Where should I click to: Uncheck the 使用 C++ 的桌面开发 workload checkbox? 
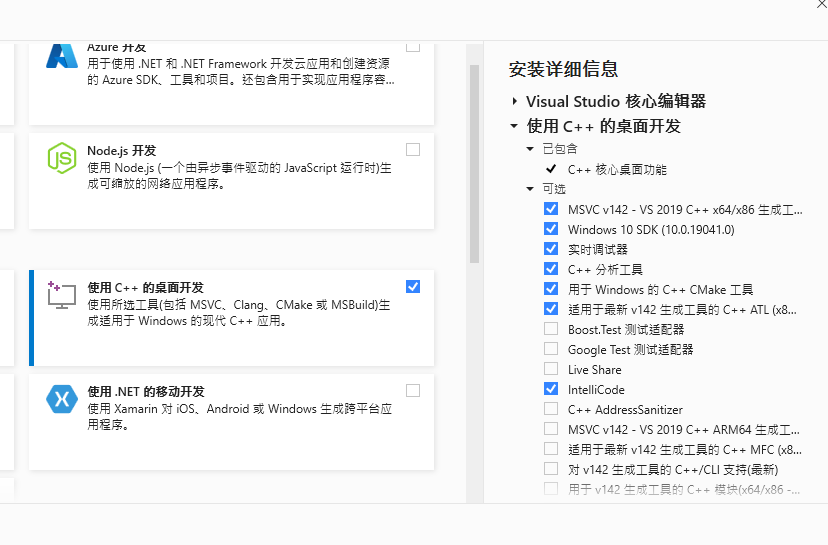(x=413, y=286)
